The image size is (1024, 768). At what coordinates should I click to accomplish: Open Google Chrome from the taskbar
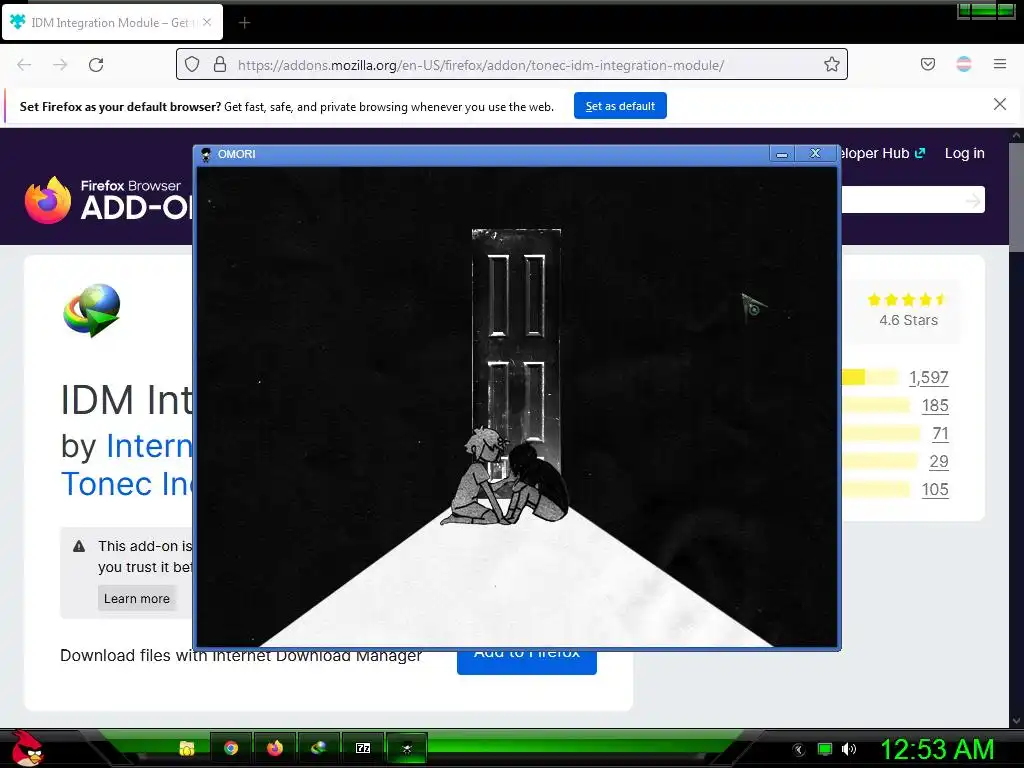pyautogui.click(x=231, y=748)
